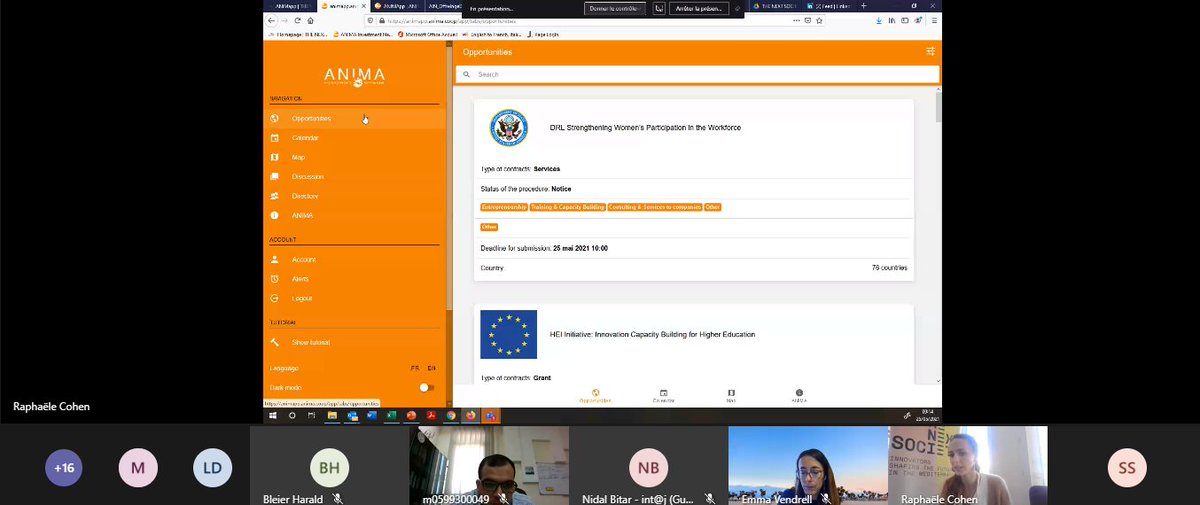Select the Bleier Harald BH participant avatar
This screenshot has width=1200, height=505.
328,467
